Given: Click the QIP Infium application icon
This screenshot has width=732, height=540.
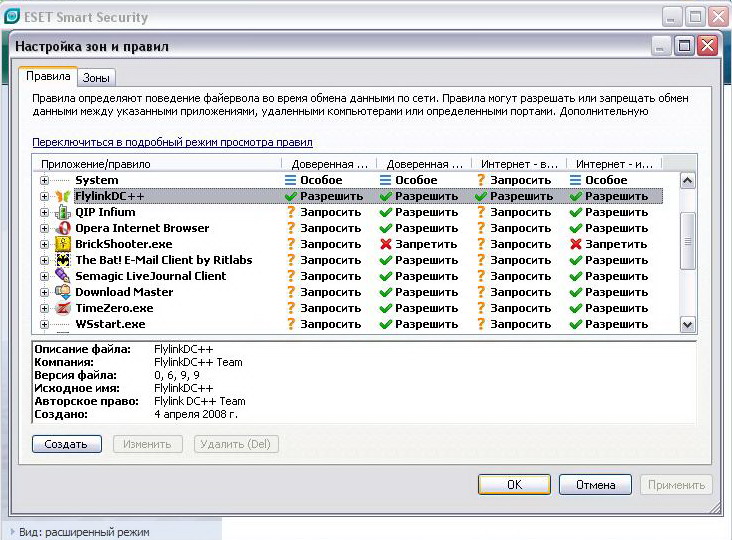Looking at the screenshot, I should coord(62,213).
